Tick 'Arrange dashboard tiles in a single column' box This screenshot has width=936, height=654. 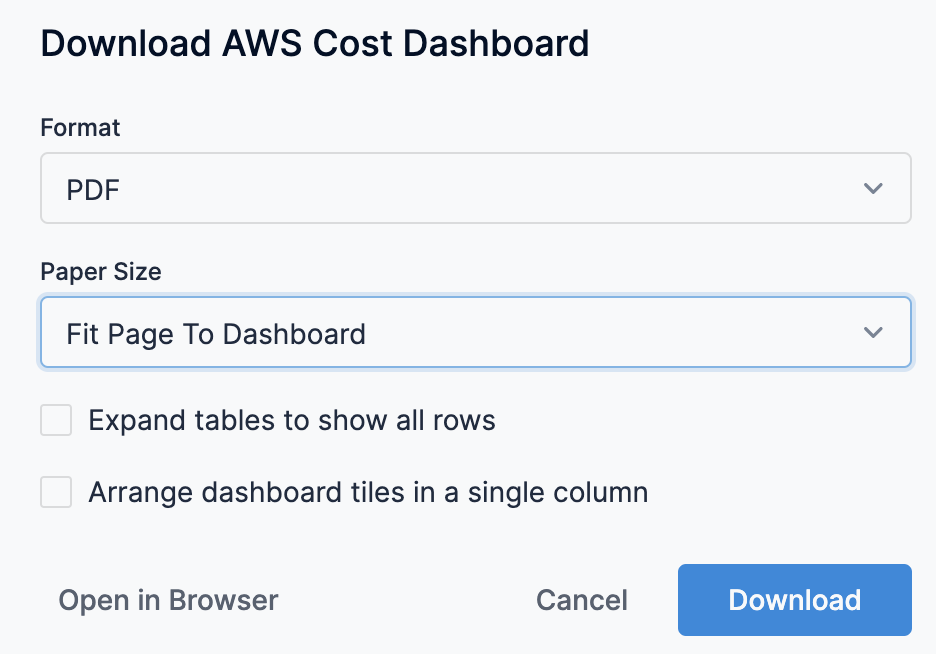pos(56,492)
